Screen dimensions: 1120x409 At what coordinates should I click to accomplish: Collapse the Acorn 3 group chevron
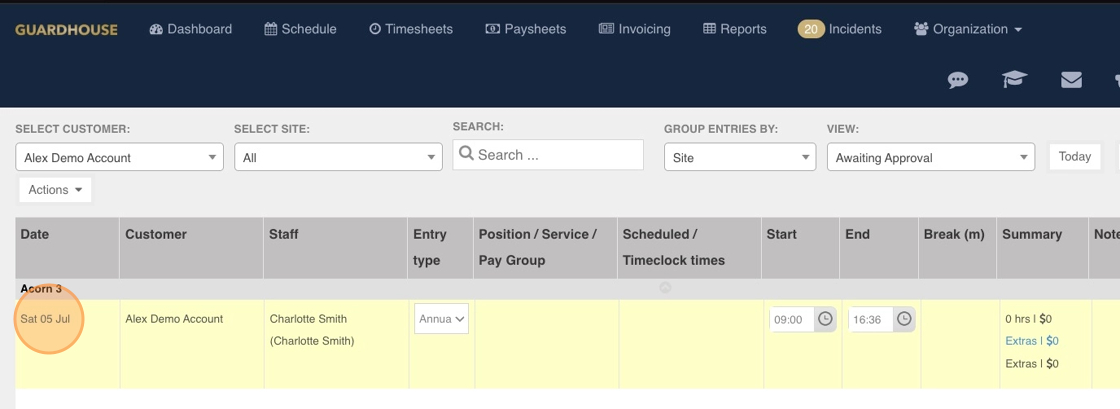pos(665,288)
